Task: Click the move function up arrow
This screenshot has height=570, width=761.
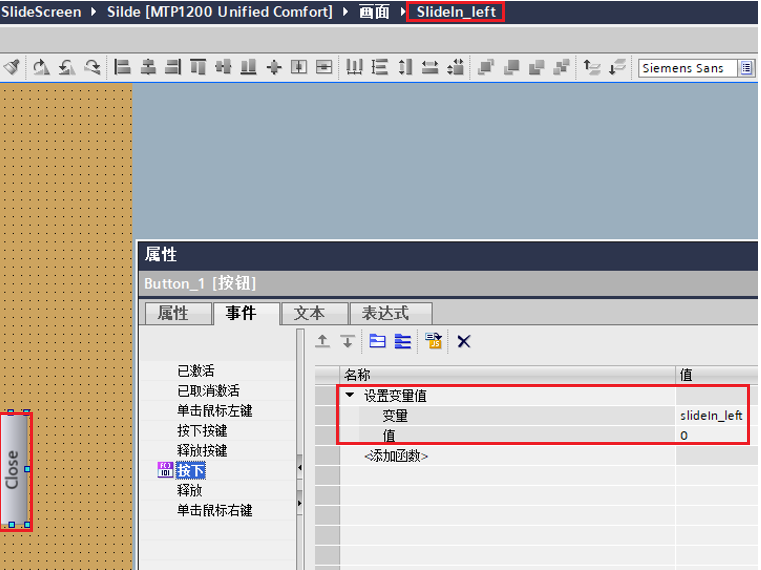Action: (322, 341)
